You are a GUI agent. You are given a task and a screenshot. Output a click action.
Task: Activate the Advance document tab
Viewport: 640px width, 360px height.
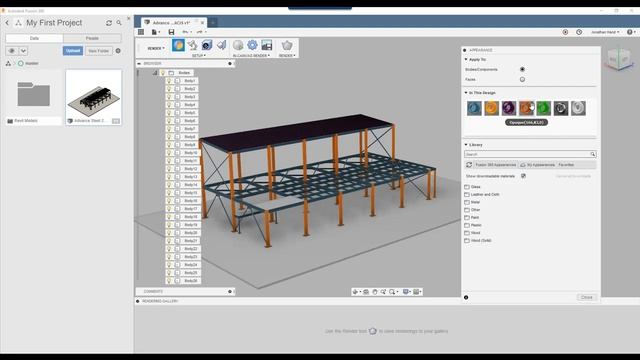174,23
